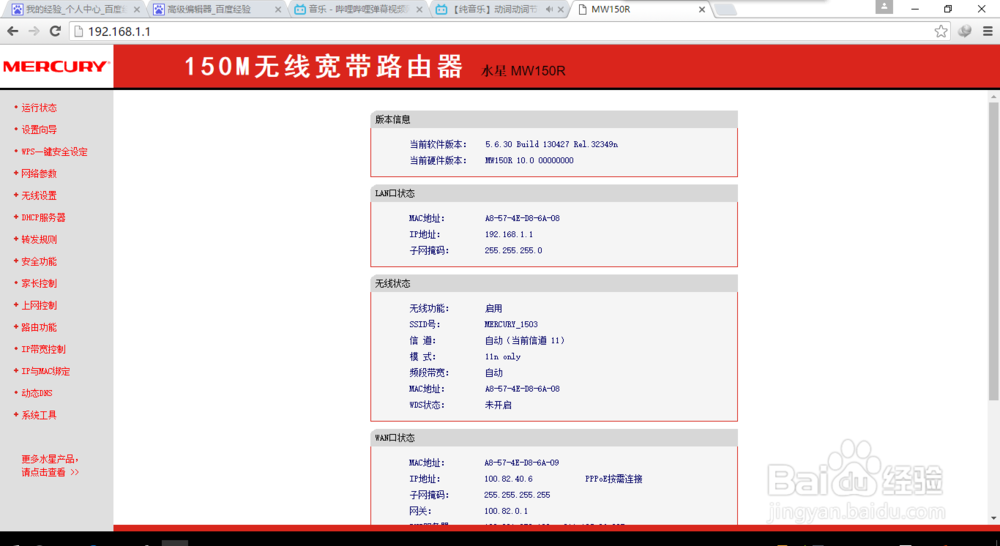1000x546 pixels.
Task: Click the 无线状态 section header
Action: (554, 283)
